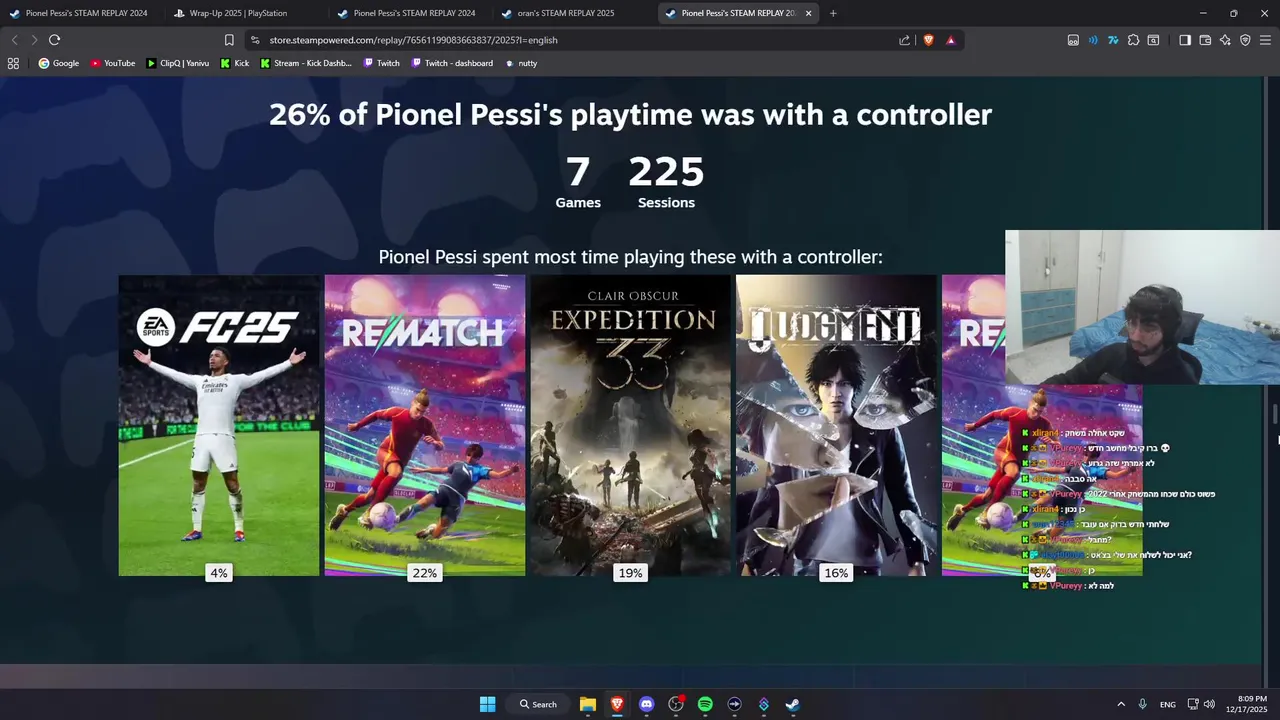
Task: Bookmark this page icon
Action: coord(229,40)
